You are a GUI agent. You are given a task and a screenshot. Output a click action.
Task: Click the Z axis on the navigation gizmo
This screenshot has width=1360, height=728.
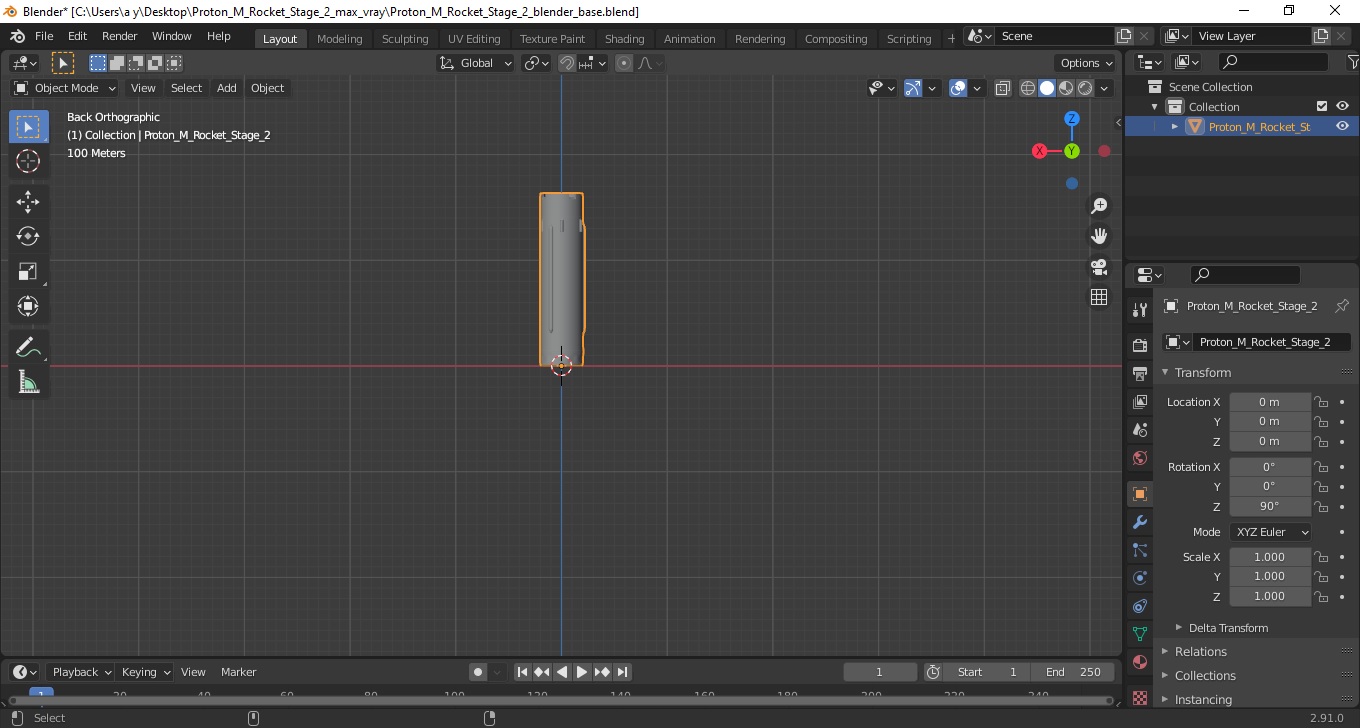coord(1072,118)
